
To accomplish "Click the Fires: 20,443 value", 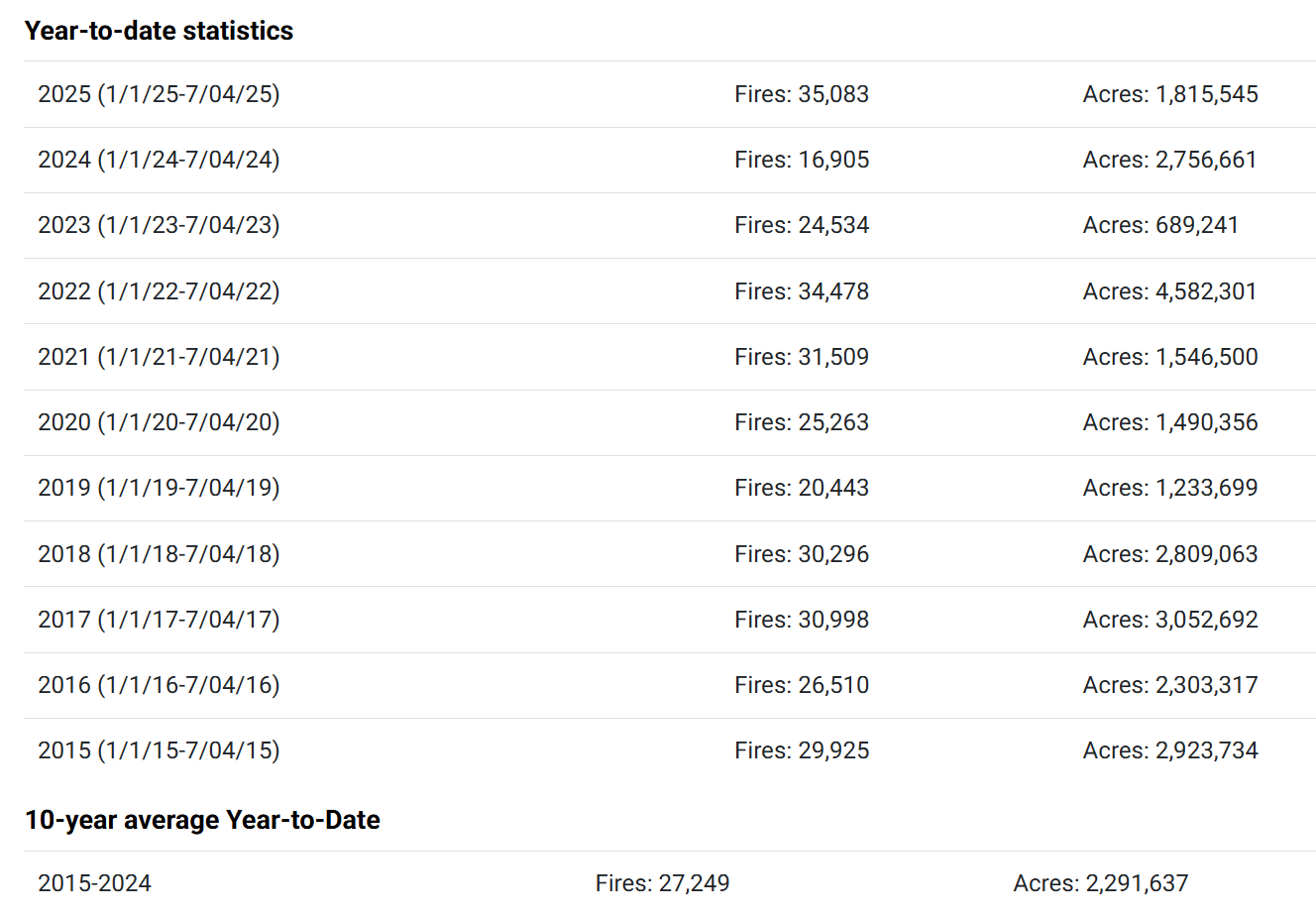I will [x=802, y=488].
